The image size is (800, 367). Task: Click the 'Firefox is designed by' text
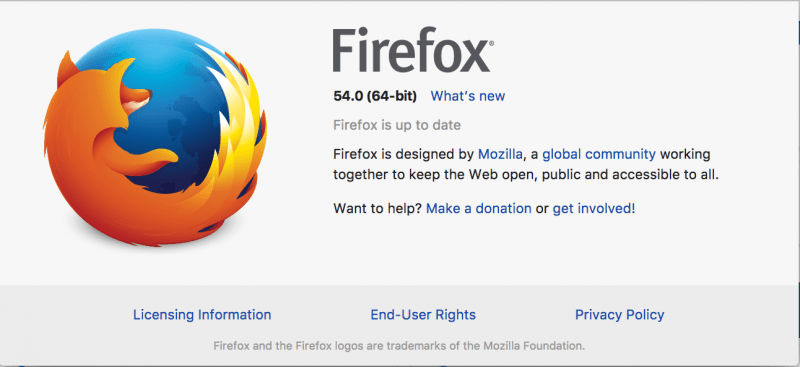[x=403, y=154]
